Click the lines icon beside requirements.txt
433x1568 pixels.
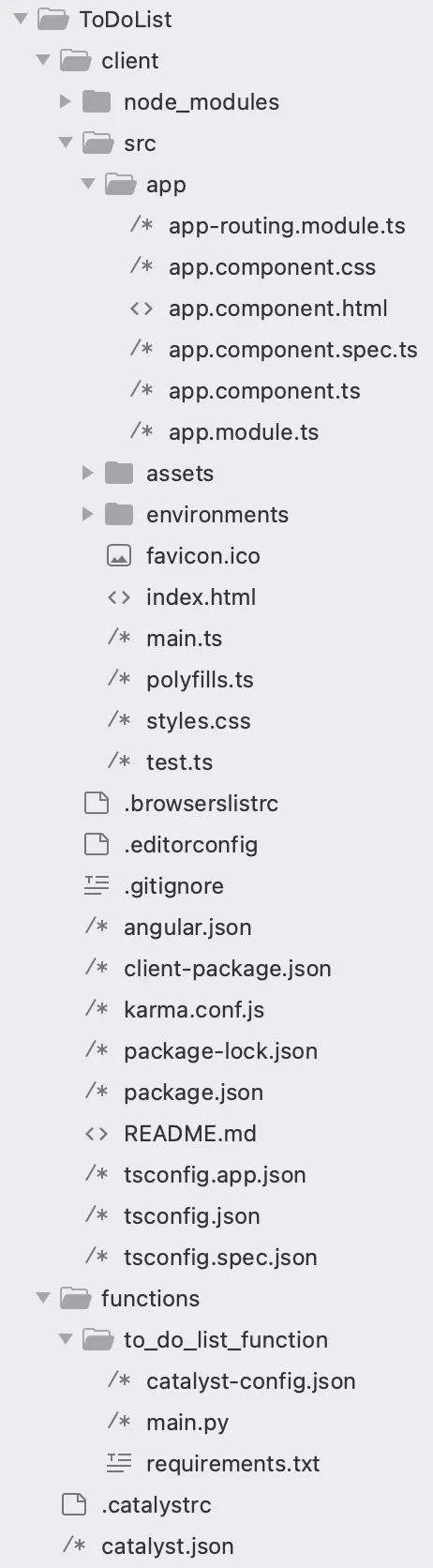pos(119,1463)
